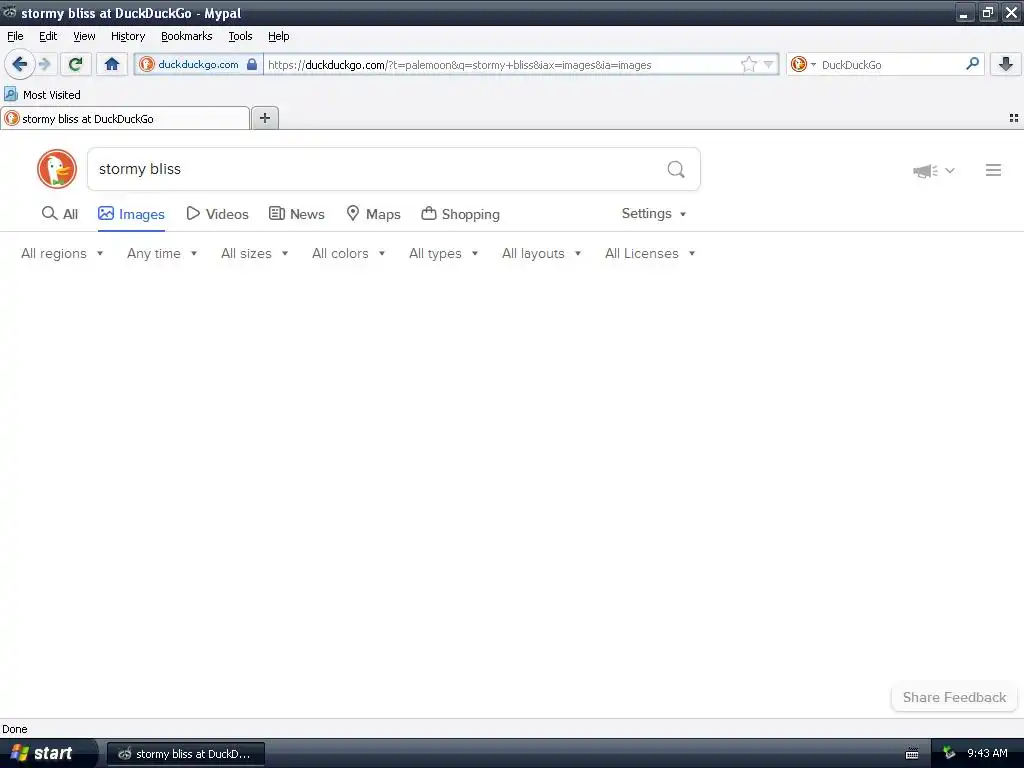Image resolution: width=1024 pixels, height=768 pixels.
Task: Open the Maps tab
Action: [373, 214]
